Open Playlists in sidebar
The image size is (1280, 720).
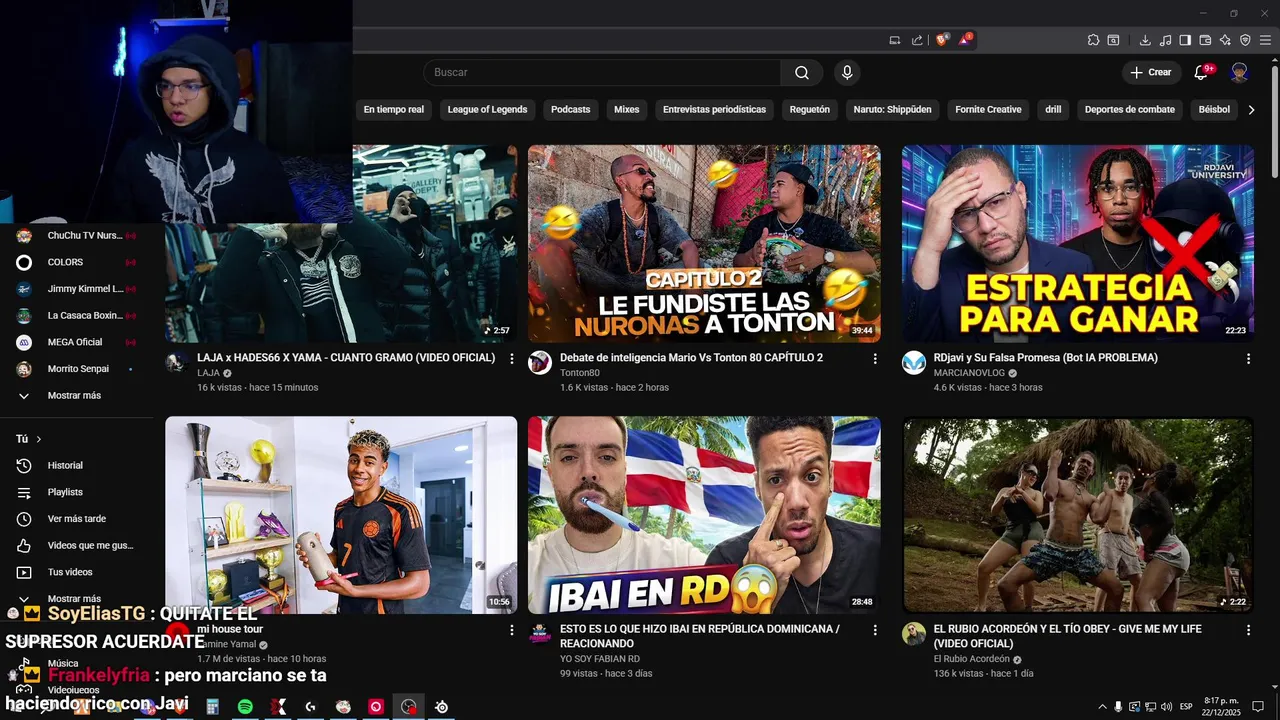75,492
